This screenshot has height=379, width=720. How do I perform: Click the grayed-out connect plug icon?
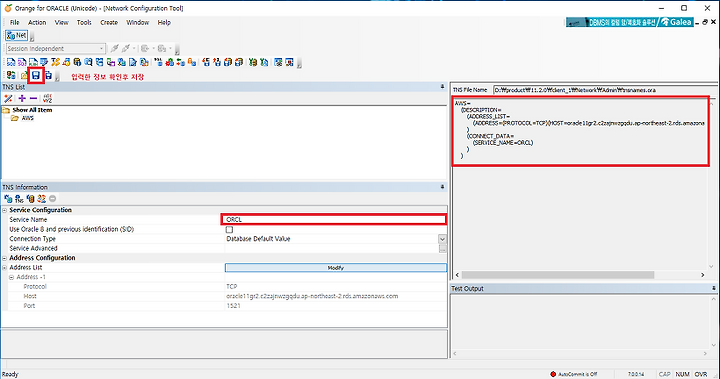(115, 48)
